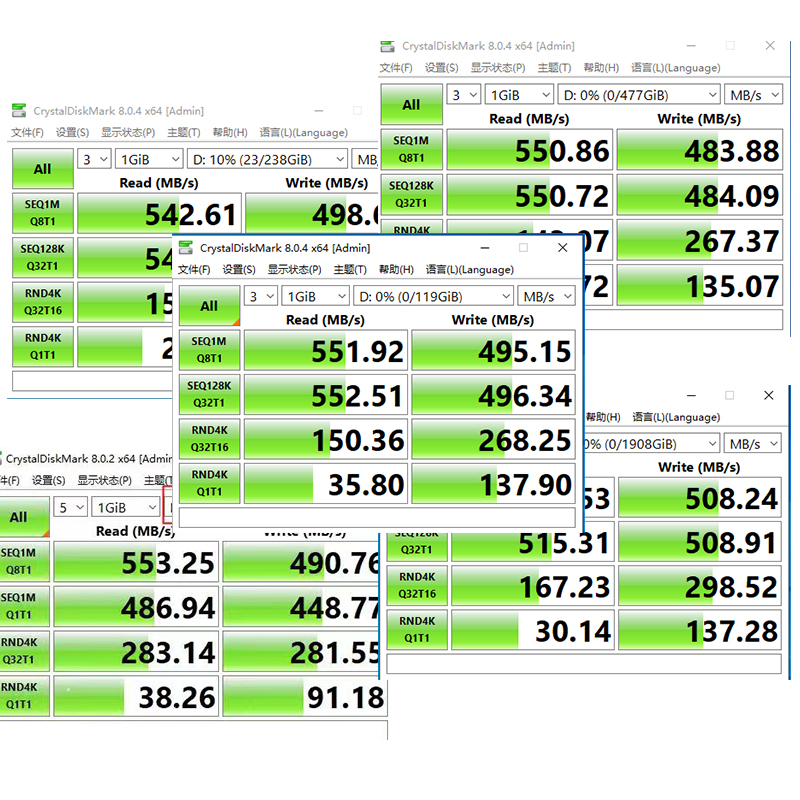Viewport: 800px width, 800px height.
Task: Open 语言(L)(Language) menu in 119GiB window
Action: click(469, 269)
